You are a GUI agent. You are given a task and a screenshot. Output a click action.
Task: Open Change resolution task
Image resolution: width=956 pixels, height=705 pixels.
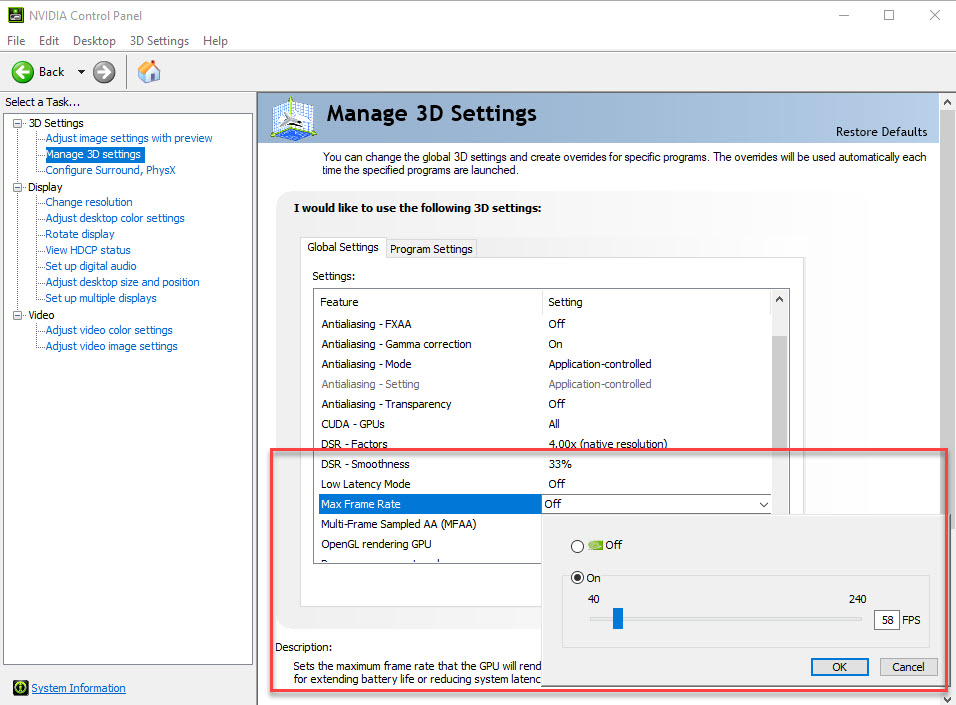[89, 202]
